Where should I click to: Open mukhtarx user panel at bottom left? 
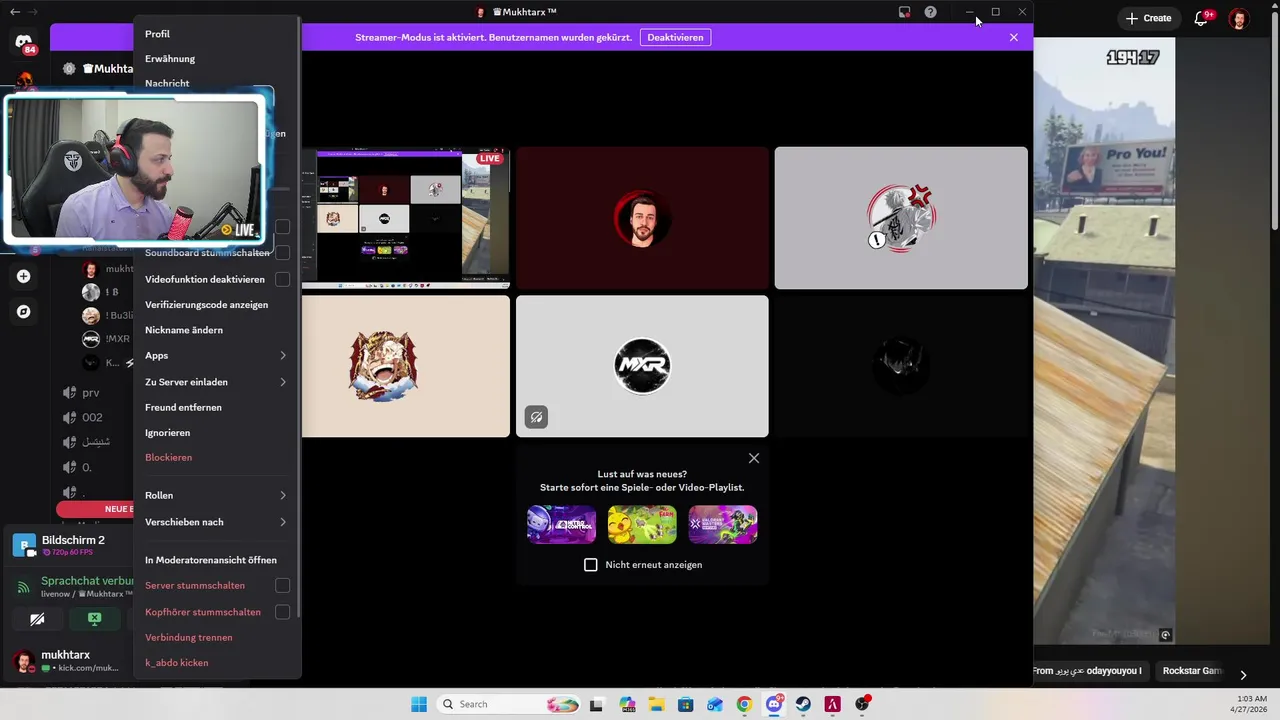(68, 660)
